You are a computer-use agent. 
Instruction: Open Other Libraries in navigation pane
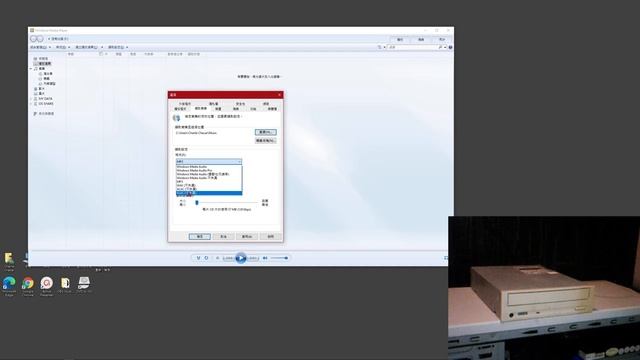(x=44, y=114)
